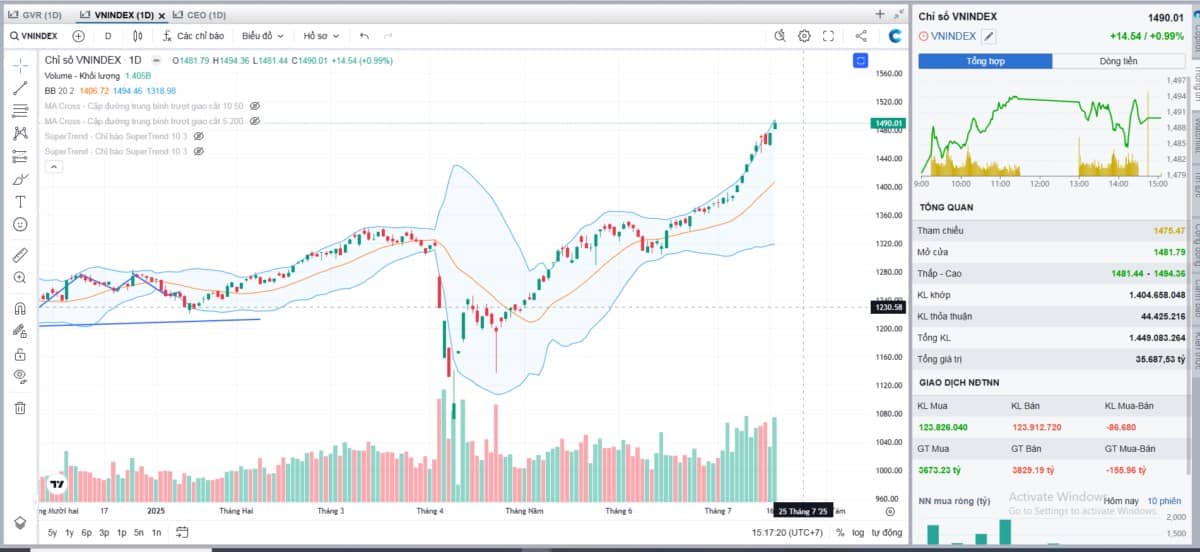Select the trend line drawing tool
1200x552 pixels.
click(x=20, y=88)
